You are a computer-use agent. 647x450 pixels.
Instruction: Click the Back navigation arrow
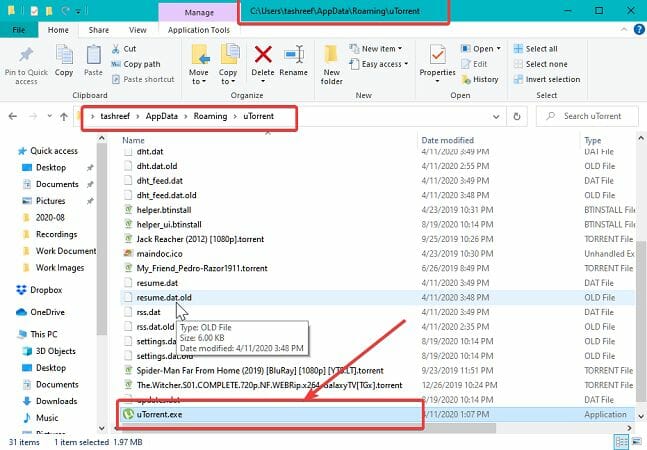13,116
